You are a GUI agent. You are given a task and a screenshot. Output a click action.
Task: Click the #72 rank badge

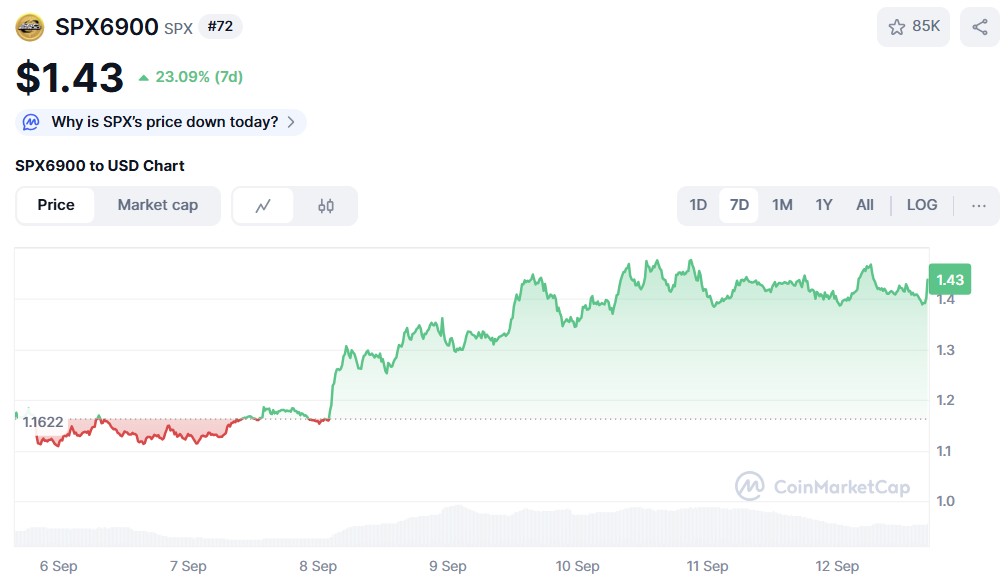pyautogui.click(x=219, y=27)
